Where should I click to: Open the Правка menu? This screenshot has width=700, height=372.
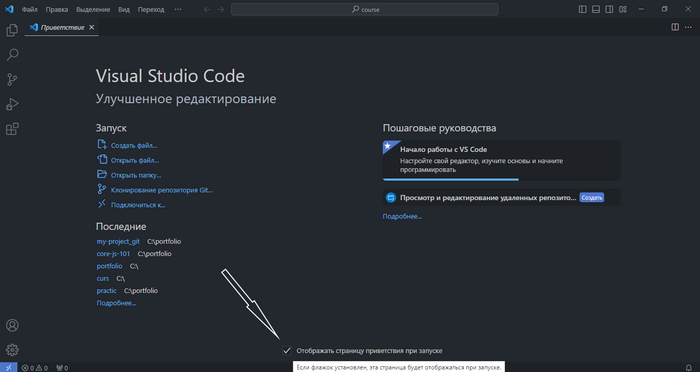tap(57, 9)
